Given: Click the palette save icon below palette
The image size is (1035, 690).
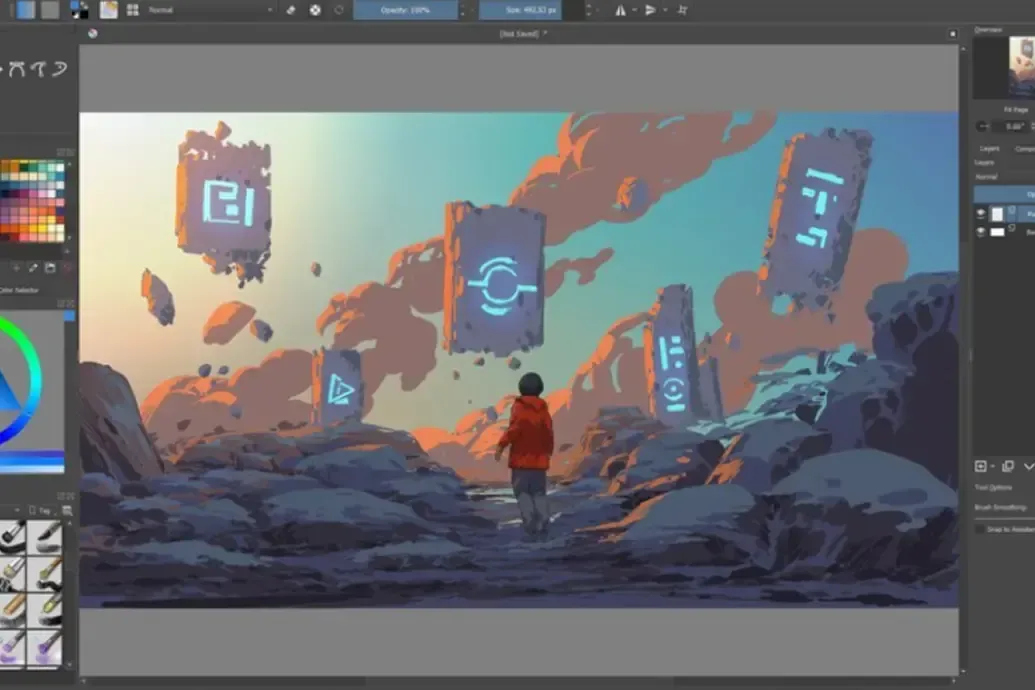Looking at the screenshot, I should pyautogui.click(x=50, y=268).
